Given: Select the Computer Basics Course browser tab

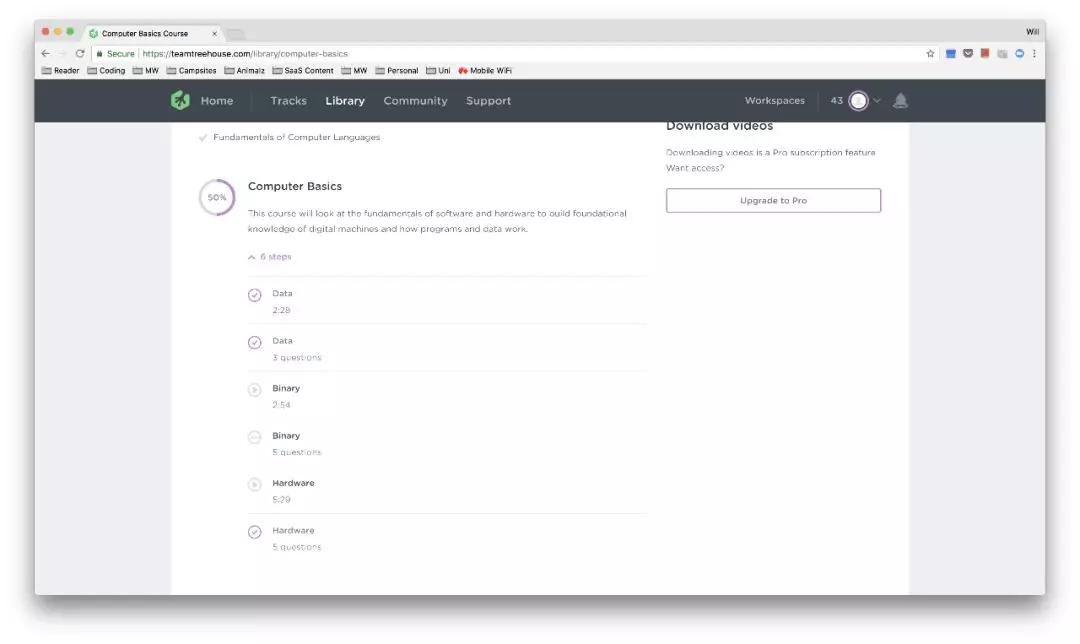Looking at the screenshot, I should point(153,33).
